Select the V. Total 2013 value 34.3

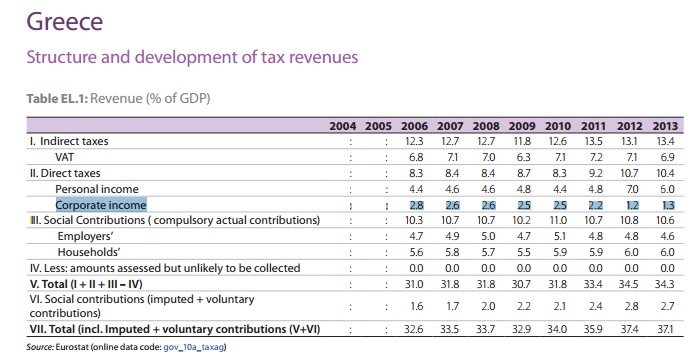[x=664, y=284]
